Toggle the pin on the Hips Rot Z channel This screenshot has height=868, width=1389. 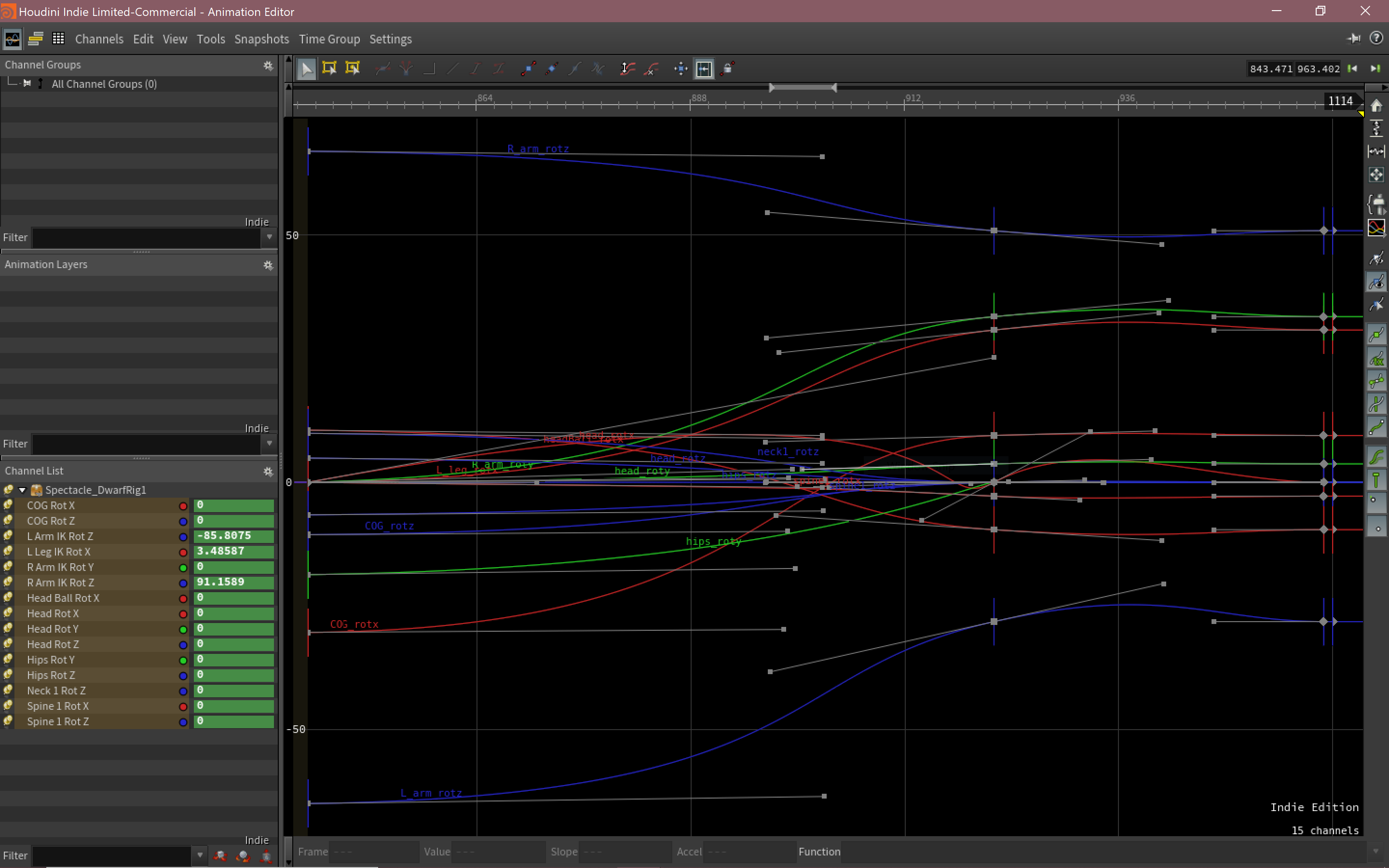(8, 675)
